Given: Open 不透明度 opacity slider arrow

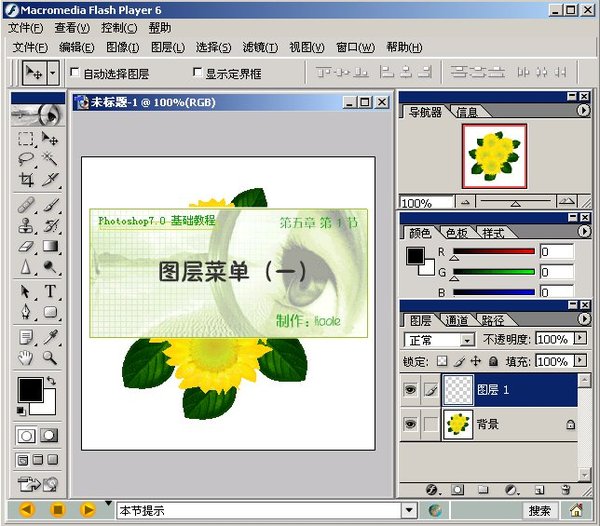Looking at the screenshot, I should pyautogui.click(x=580, y=338).
